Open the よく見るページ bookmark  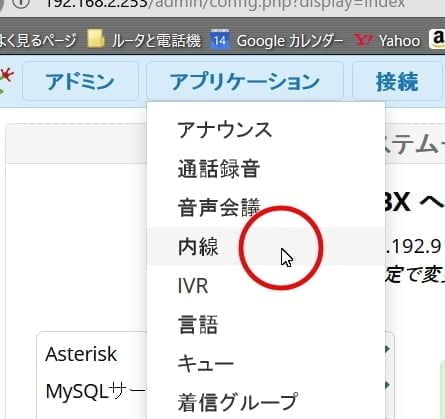tap(37, 40)
